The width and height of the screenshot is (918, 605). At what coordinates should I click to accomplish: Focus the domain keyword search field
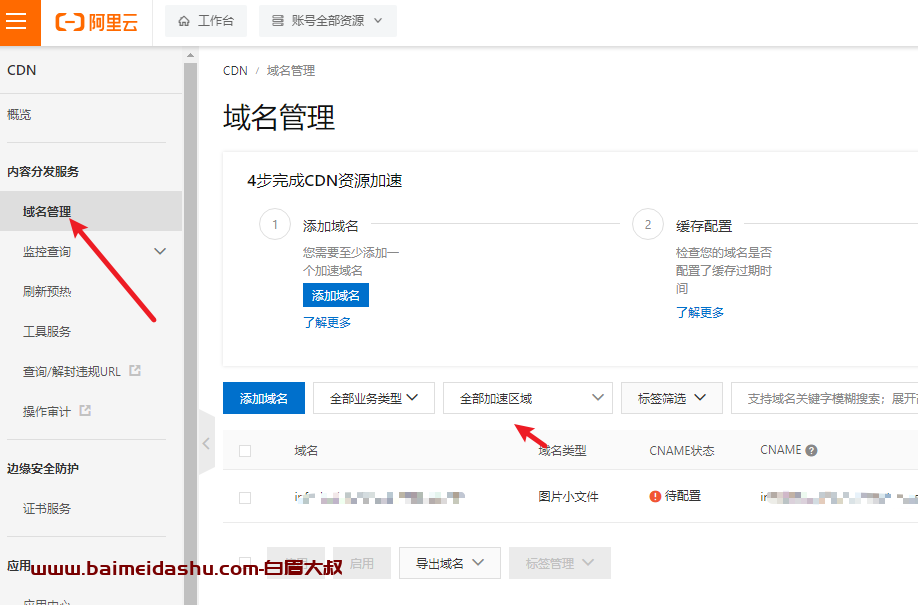[x=824, y=398]
